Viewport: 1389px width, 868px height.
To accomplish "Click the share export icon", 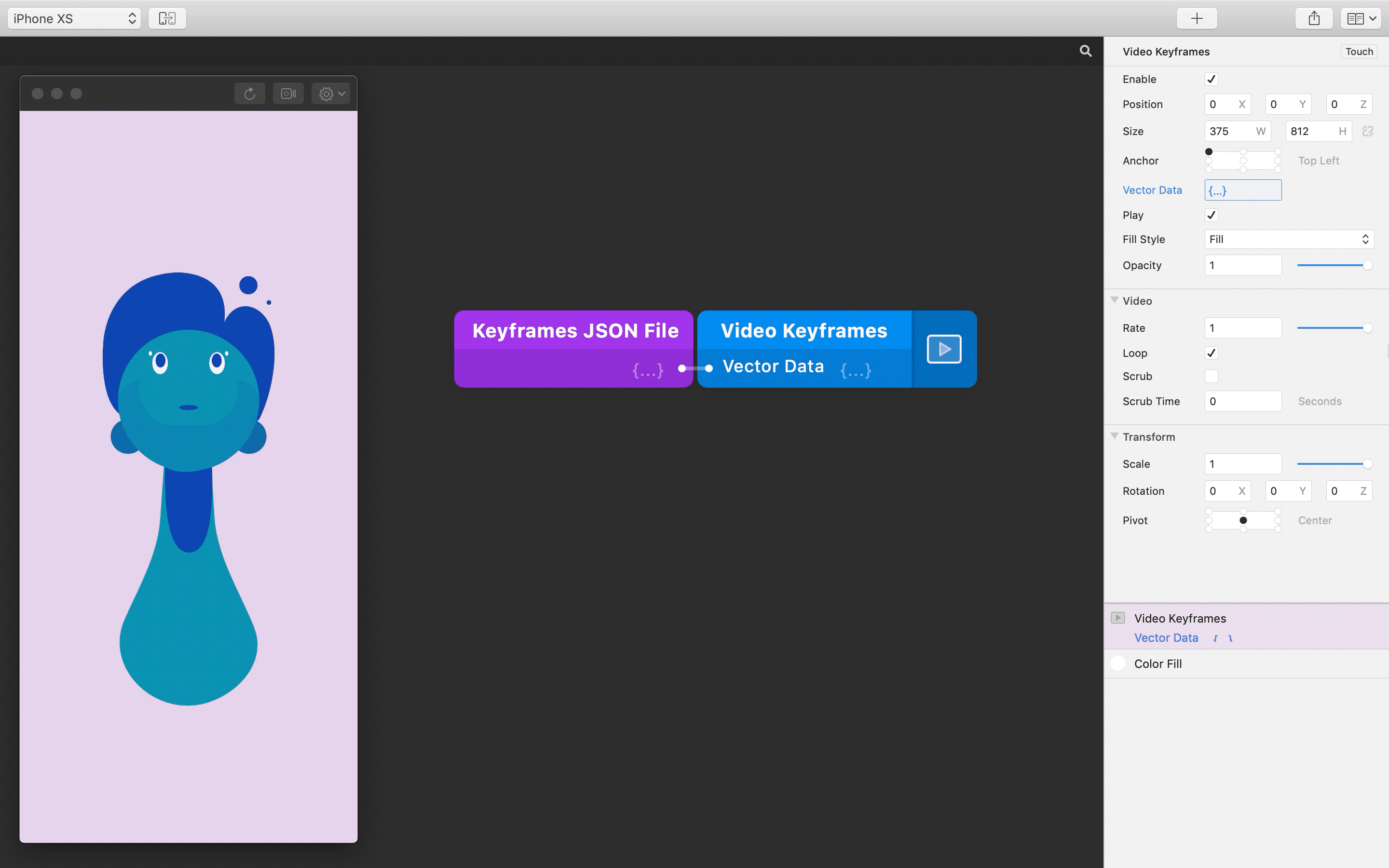I will [1314, 18].
